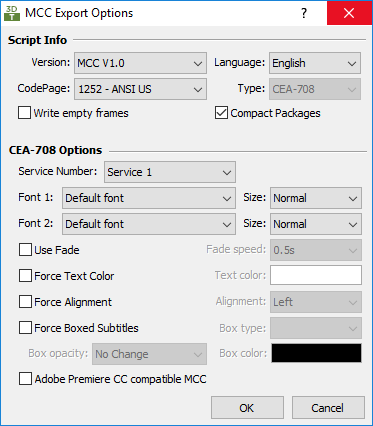The height and width of the screenshot is (426, 373).
Task: Tick Adobe Premiere CC compatible MCC
Action: [x=25, y=379]
